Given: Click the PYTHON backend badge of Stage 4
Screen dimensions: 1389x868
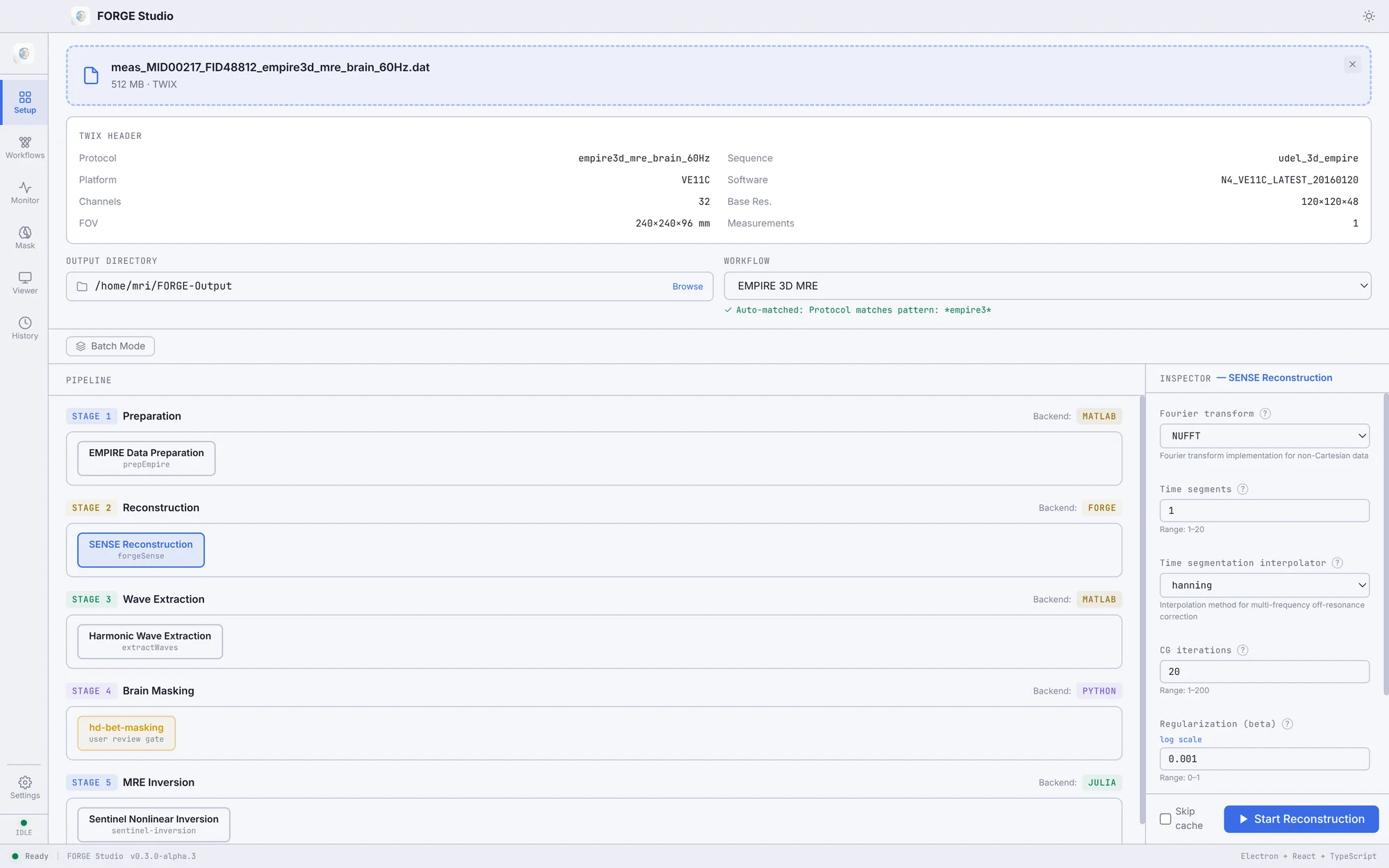Looking at the screenshot, I should point(1099,692).
